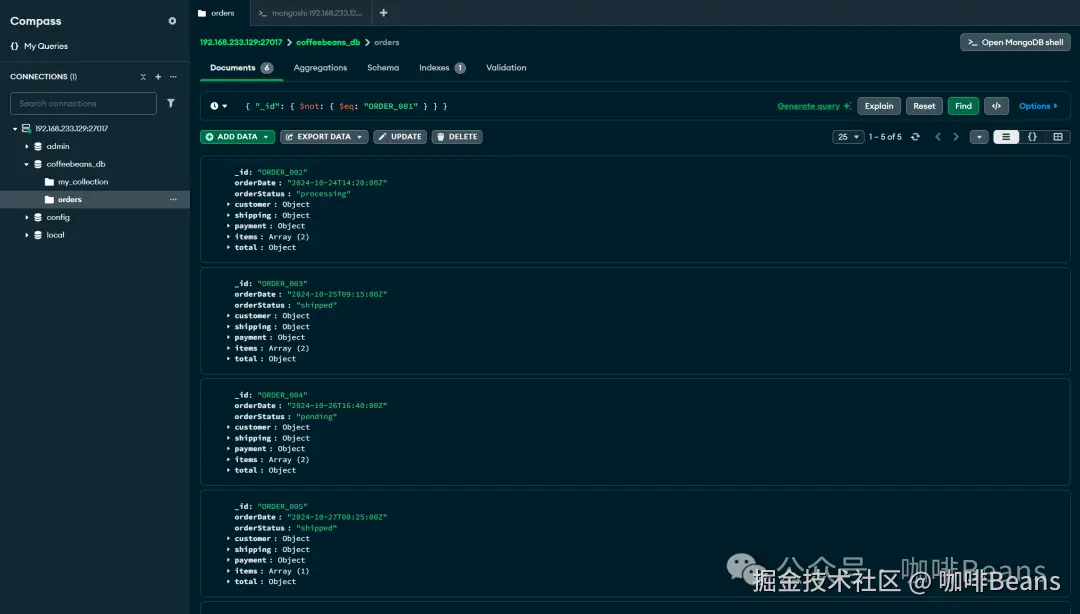Click the green Find button
Viewport: 1080px width, 614px height.
coord(963,106)
